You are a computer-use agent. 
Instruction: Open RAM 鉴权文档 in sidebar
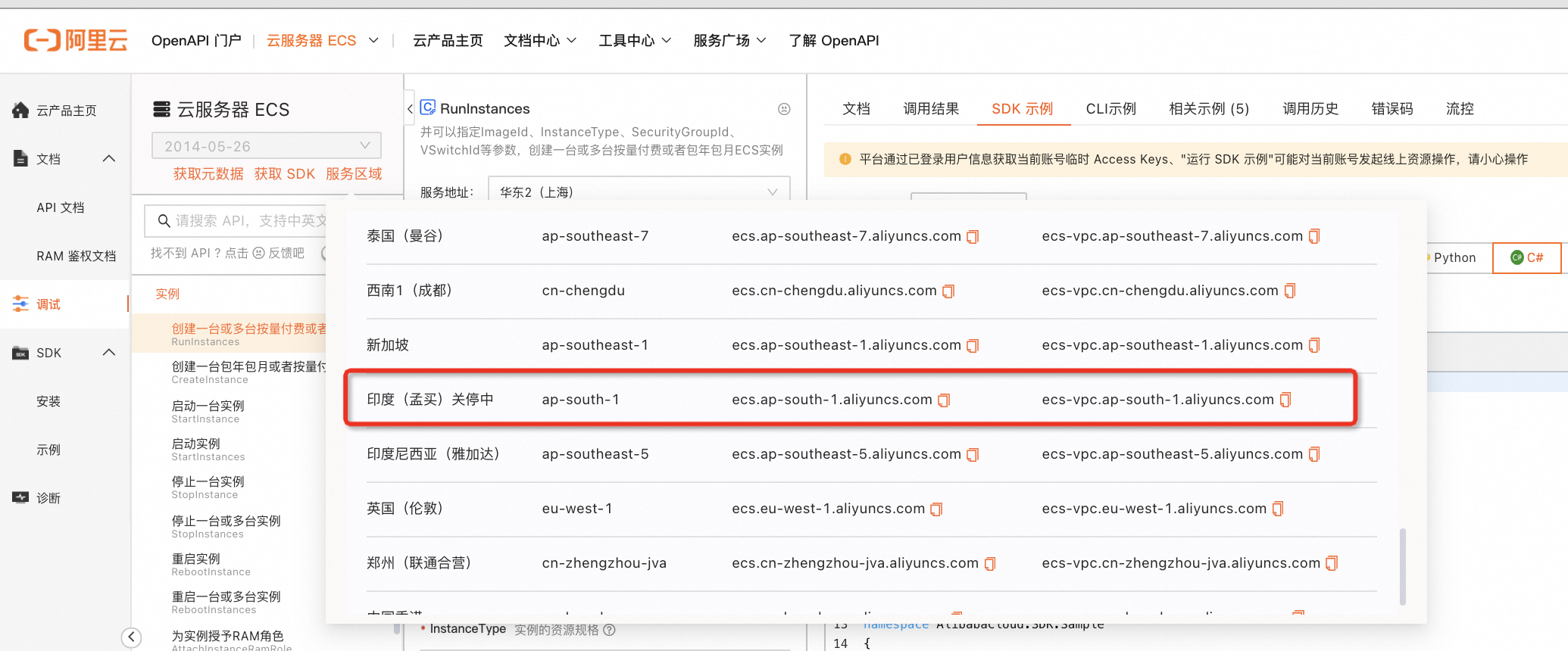point(77,256)
